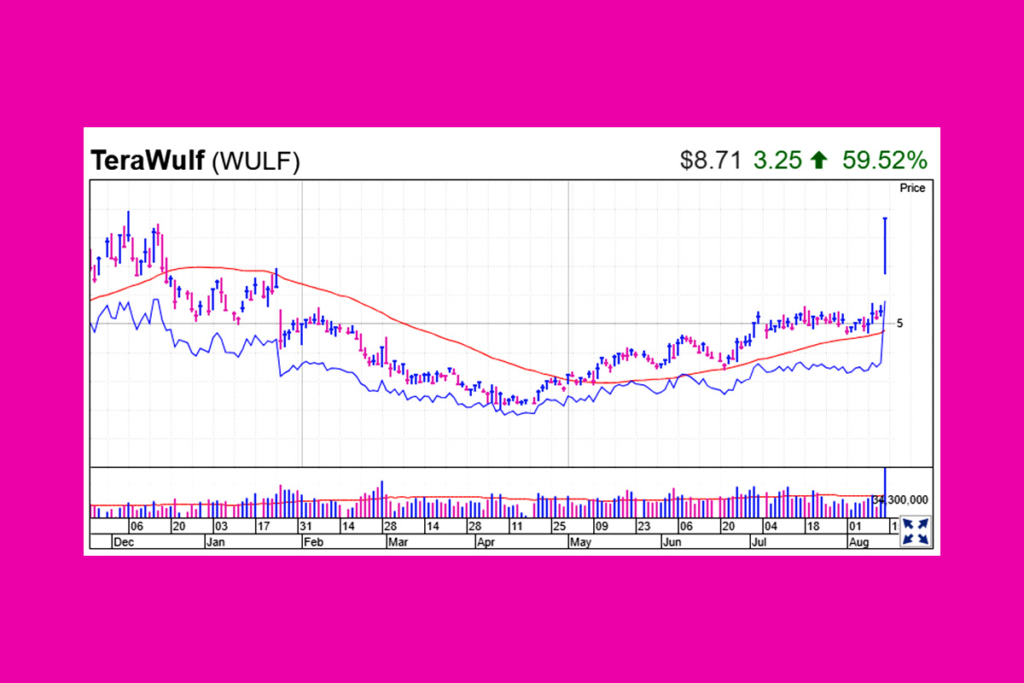Select the Dec label on the date axis
The height and width of the screenshot is (683, 1024).
click(x=126, y=543)
